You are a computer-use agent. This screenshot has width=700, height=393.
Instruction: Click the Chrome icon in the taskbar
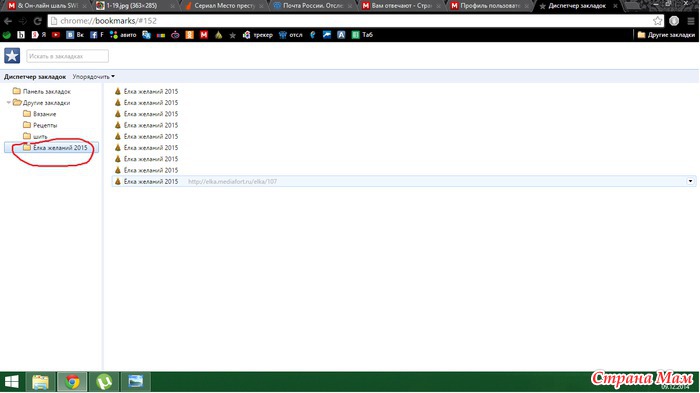(x=72, y=382)
